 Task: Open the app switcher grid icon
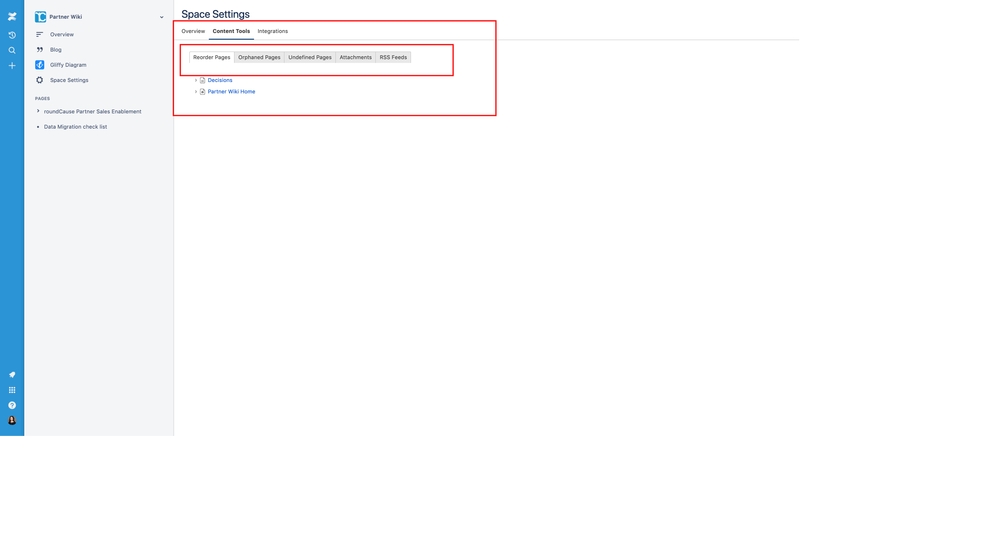coord(12,390)
